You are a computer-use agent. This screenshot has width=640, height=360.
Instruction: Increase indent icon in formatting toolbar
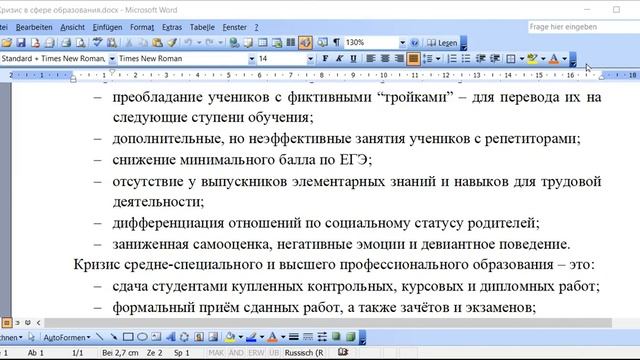[x=495, y=59]
